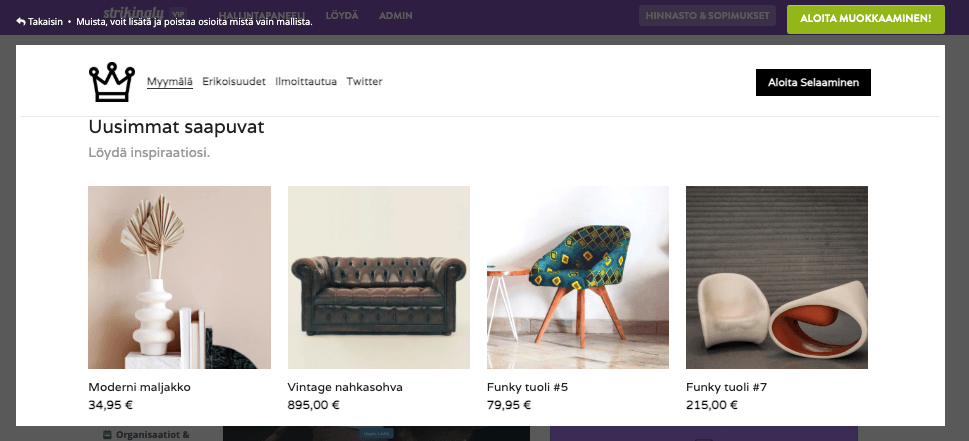
Task: View the Funky tuoli #5 chair image
Action: 578,277
